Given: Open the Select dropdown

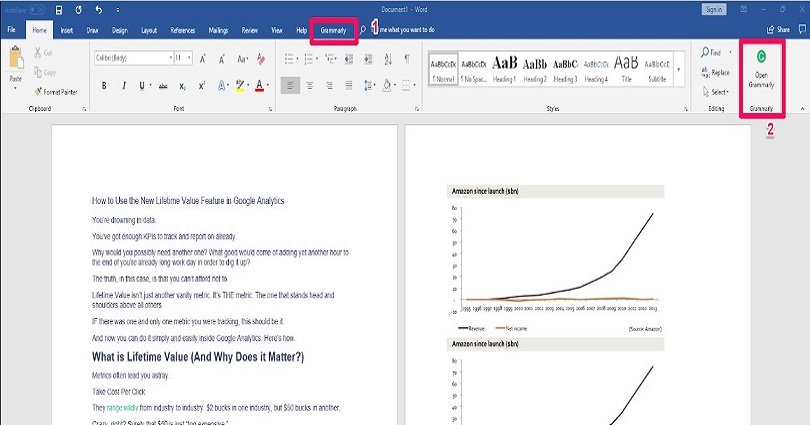Looking at the screenshot, I should pyautogui.click(x=715, y=92).
